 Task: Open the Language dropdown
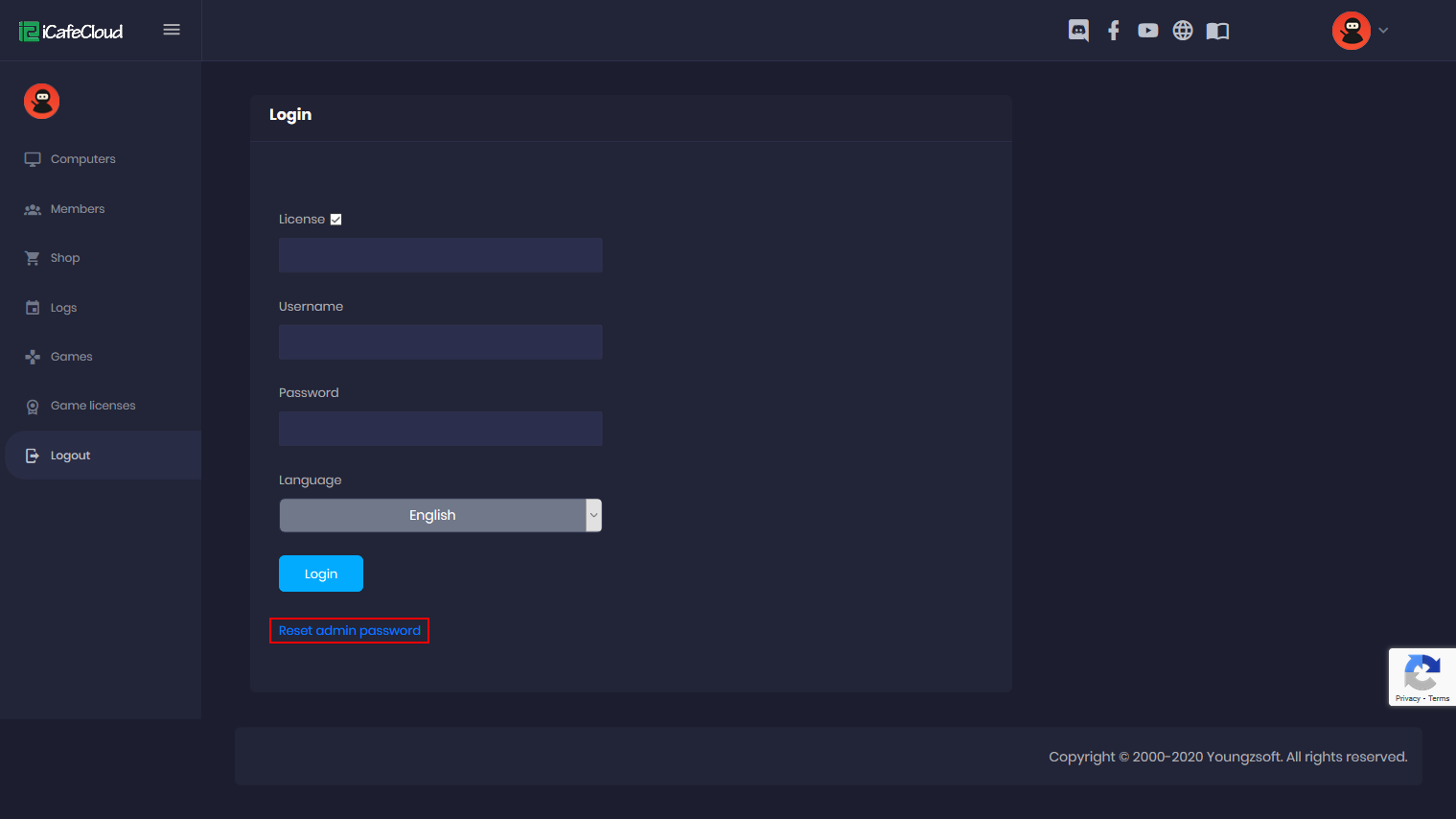440,515
